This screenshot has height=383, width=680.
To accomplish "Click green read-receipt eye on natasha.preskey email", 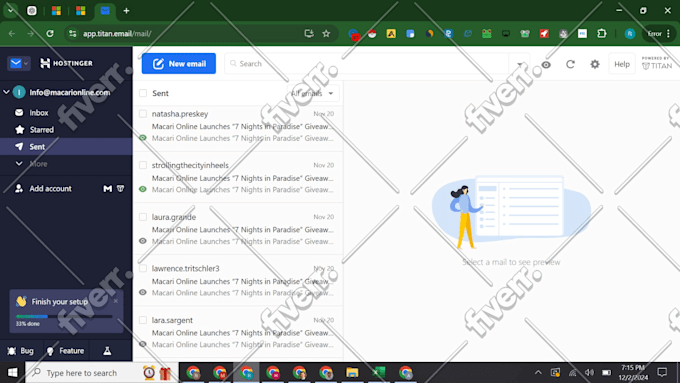I will coord(143,138).
